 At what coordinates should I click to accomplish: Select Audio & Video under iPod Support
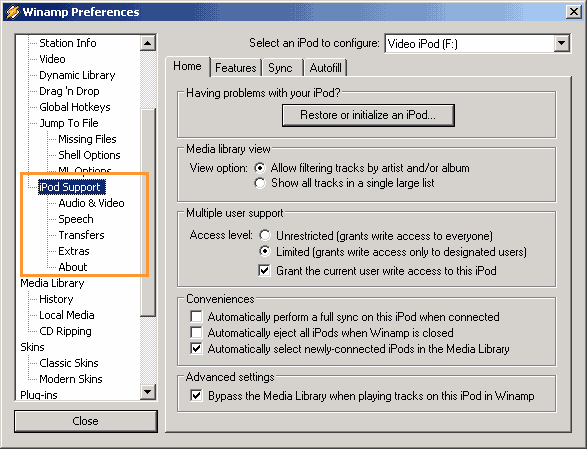(91, 203)
